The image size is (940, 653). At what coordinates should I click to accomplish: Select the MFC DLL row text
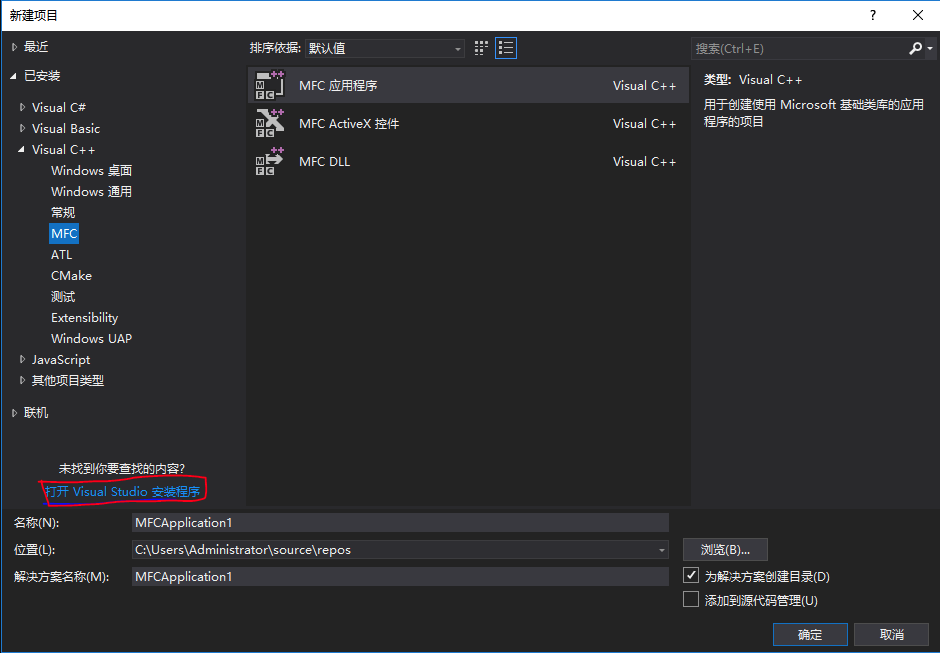click(x=324, y=161)
